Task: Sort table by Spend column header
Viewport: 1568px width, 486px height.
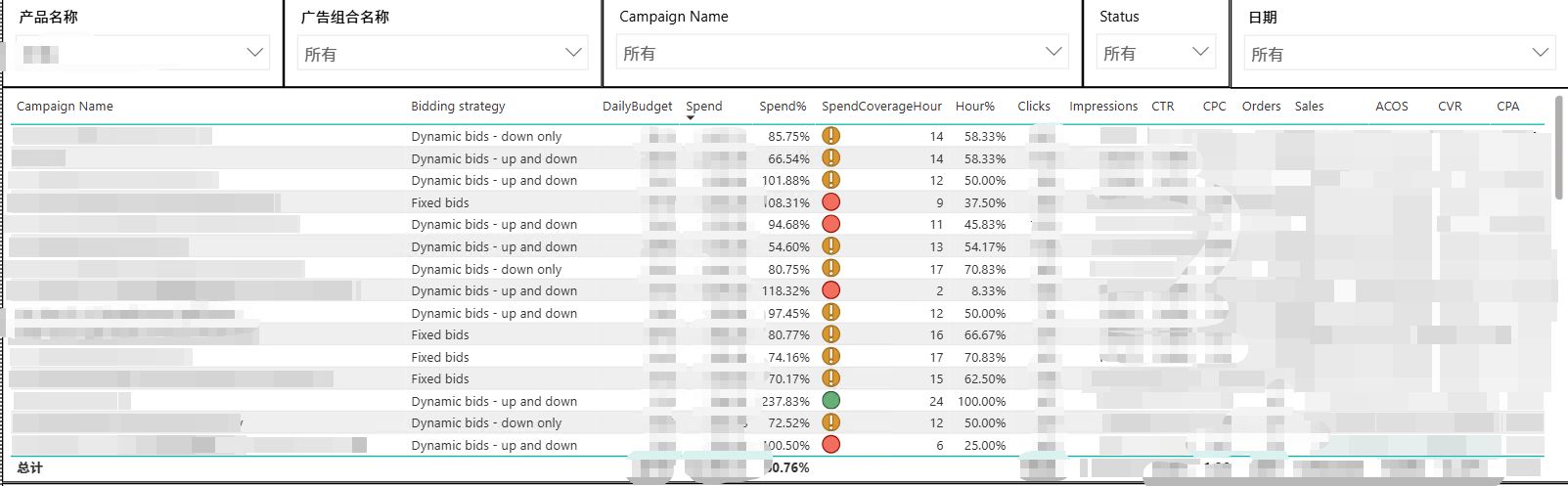Action: coord(703,107)
